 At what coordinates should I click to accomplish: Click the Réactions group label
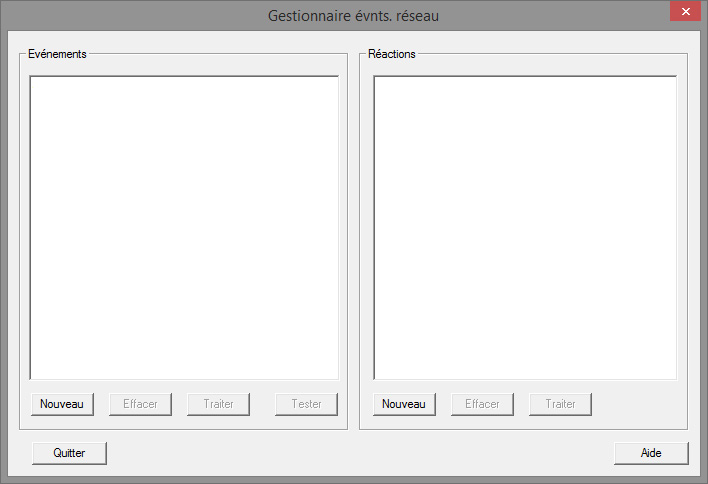[392, 54]
